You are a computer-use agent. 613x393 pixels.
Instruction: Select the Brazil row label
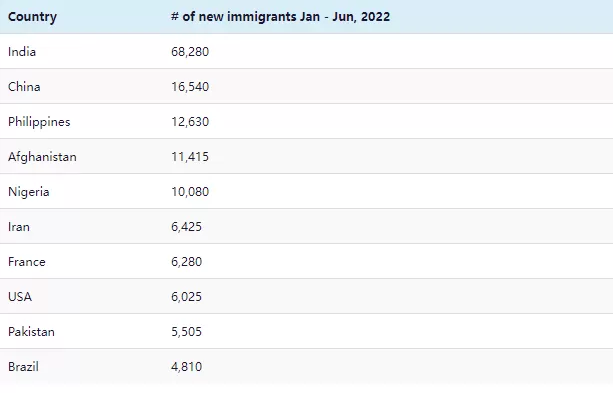[23, 367]
